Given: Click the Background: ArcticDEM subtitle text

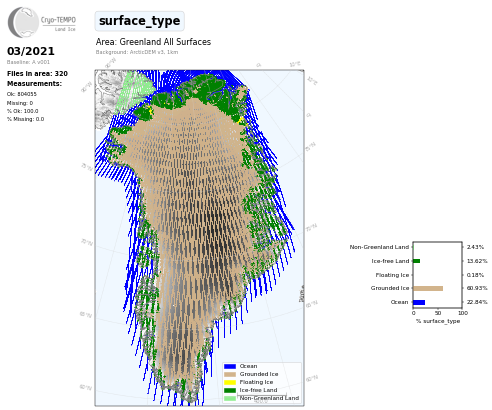Looking at the screenshot, I should click(137, 52).
